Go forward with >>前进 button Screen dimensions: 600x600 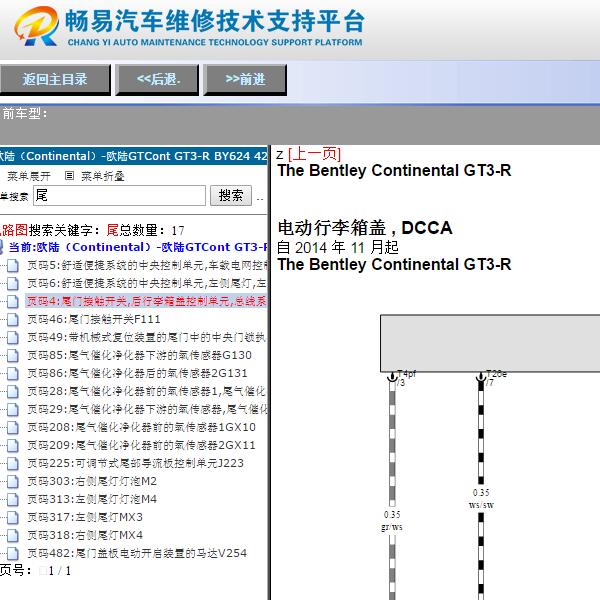click(245, 80)
